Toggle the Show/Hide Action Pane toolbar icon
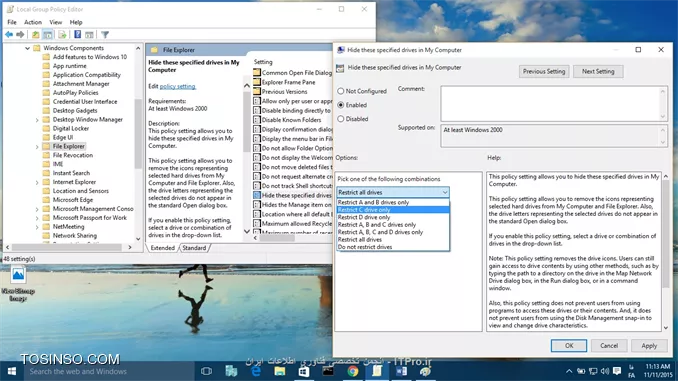The width and height of the screenshot is (678, 381). [x=89, y=35]
